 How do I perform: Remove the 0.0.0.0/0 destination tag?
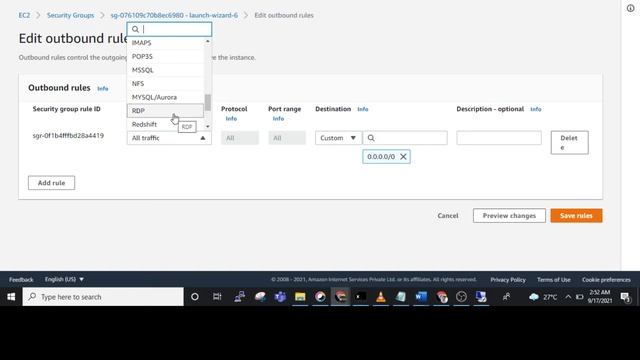coord(403,157)
